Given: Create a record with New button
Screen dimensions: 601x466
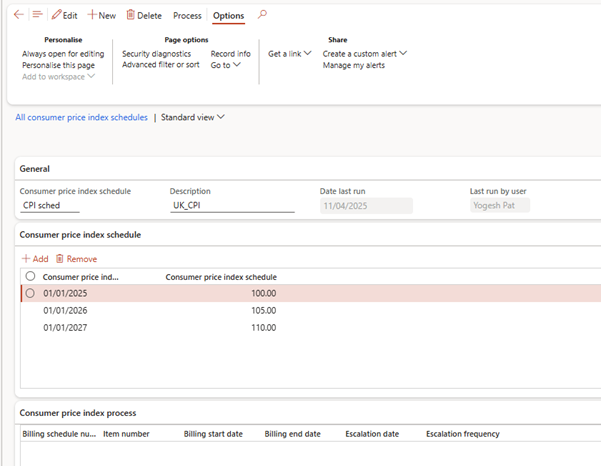Looking at the screenshot, I should coord(102,15).
